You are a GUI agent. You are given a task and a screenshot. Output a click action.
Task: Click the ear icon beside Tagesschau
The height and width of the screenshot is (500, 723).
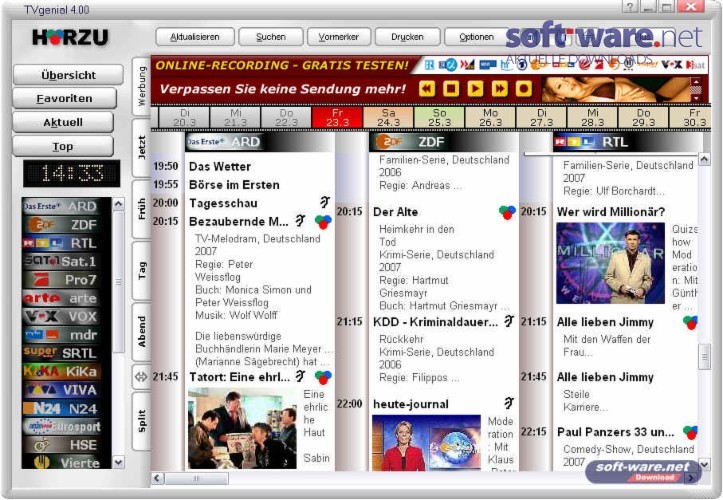325,202
